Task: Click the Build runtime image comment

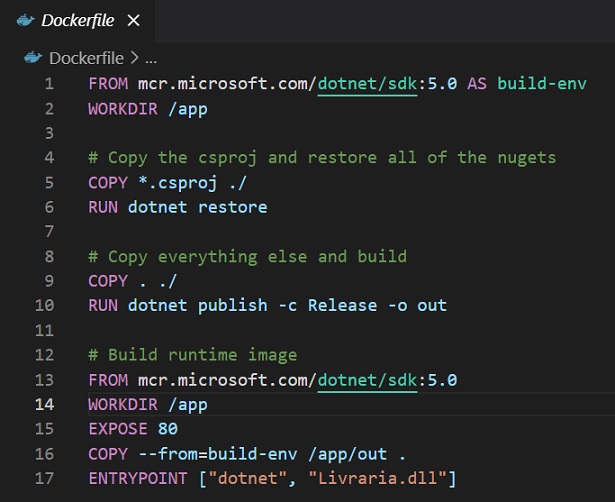Action: tap(193, 355)
